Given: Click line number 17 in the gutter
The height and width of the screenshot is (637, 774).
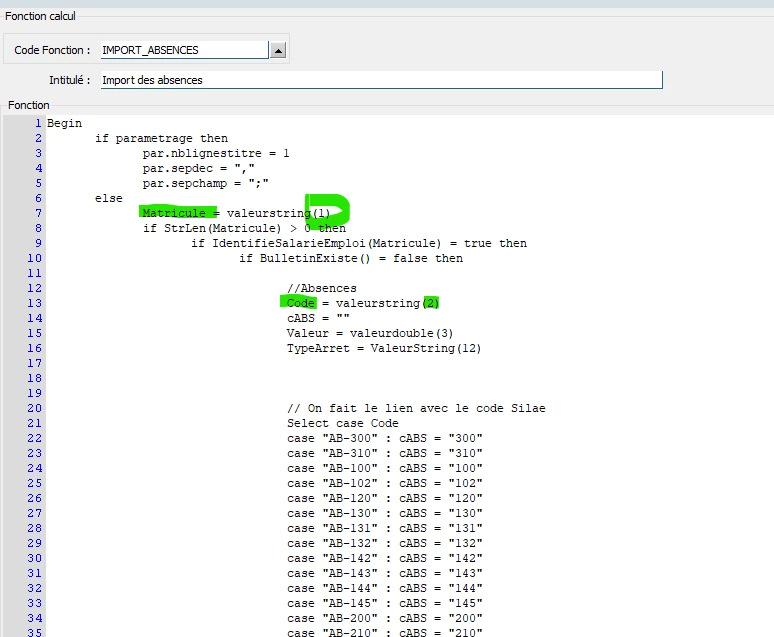Looking at the screenshot, I should pyautogui.click(x=35, y=363).
